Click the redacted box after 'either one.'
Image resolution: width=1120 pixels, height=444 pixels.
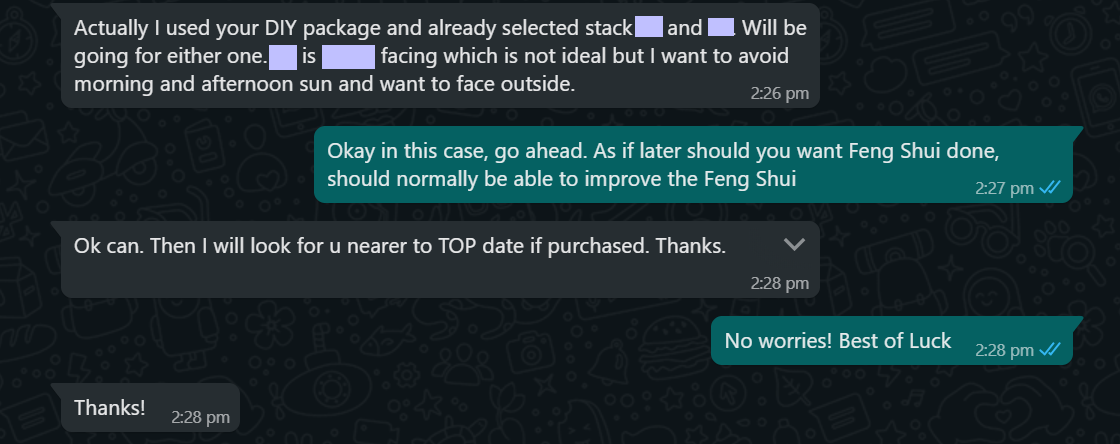pyautogui.click(x=283, y=56)
